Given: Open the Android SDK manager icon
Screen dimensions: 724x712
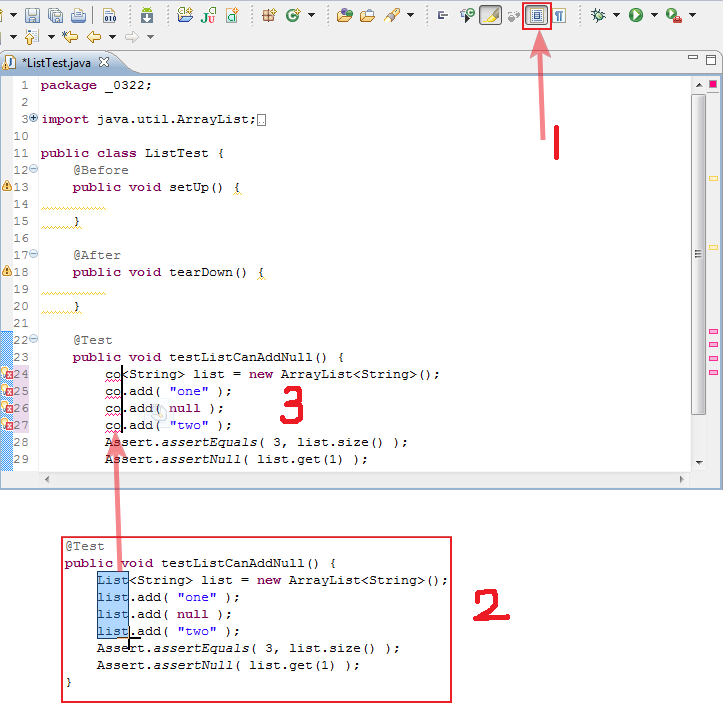Looking at the screenshot, I should click(147, 15).
